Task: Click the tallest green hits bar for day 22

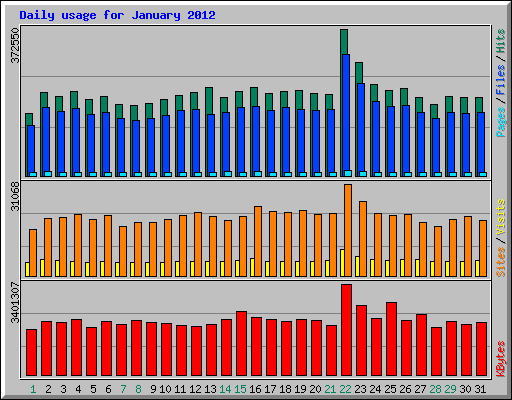Action: [x=344, y=42]
